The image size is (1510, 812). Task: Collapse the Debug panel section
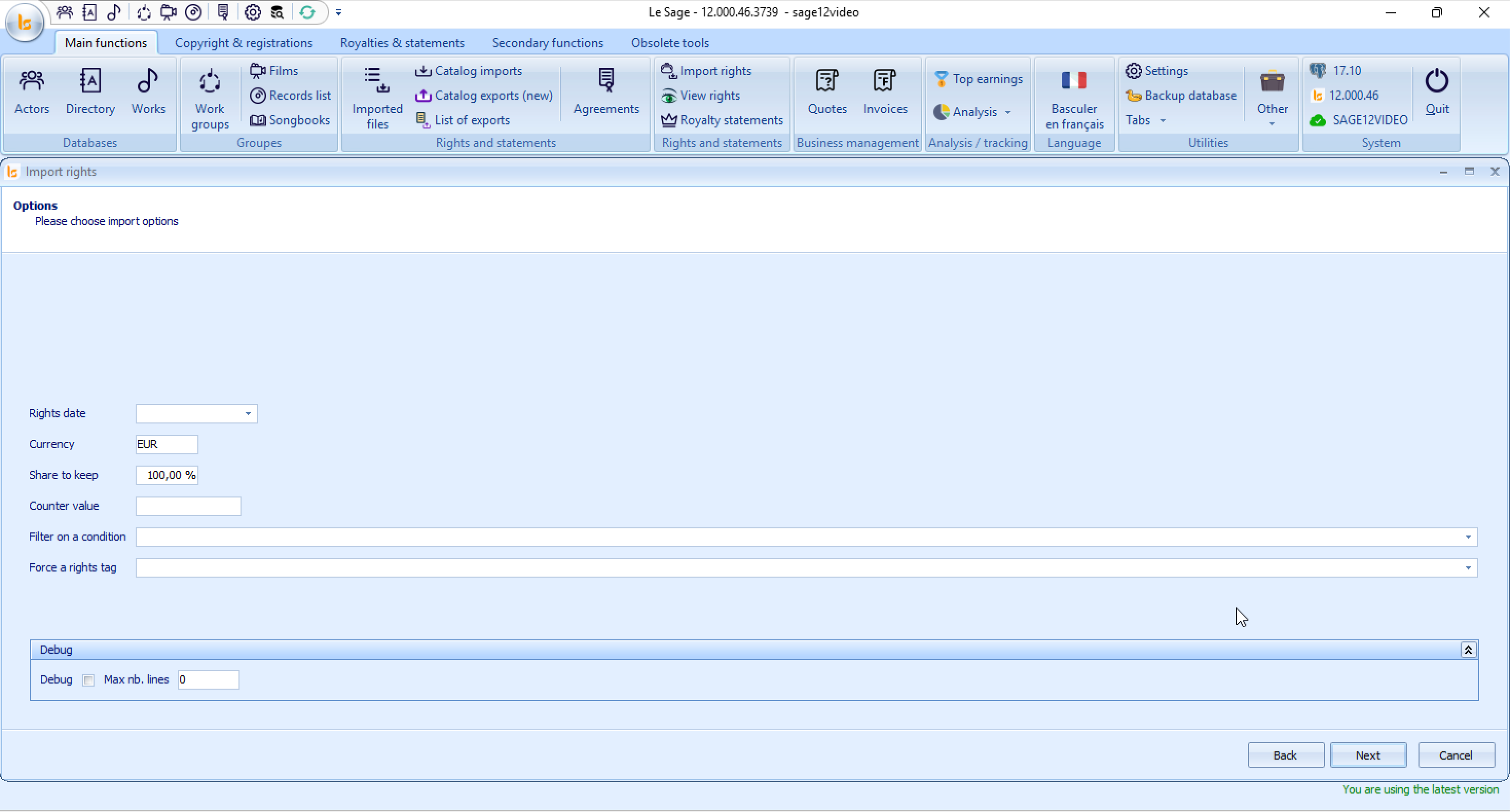point(1468,650)
